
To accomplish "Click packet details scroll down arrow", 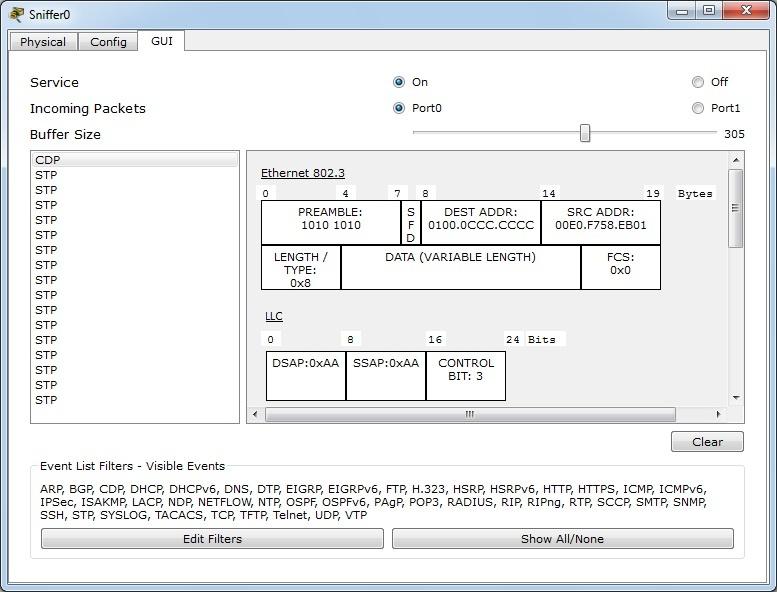I will point(736,397).
